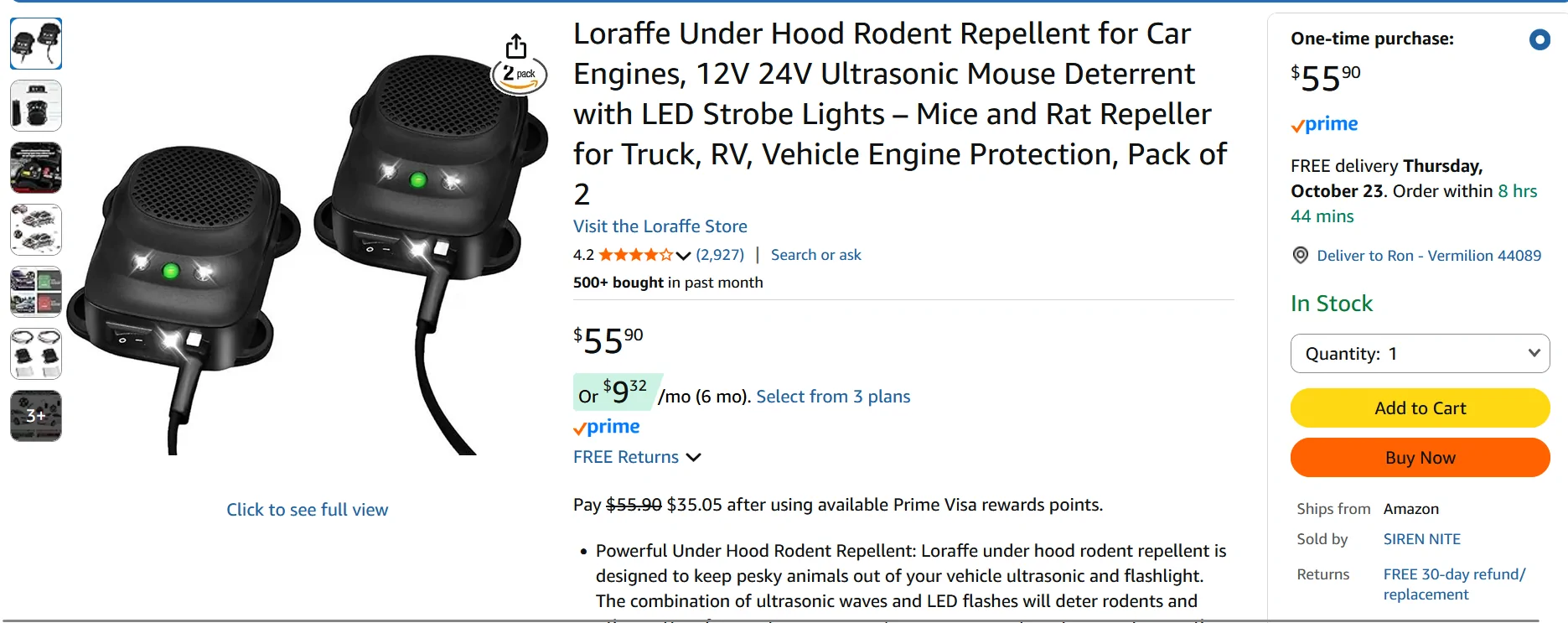Open the Quantity dropdown
The width and height of the screenshot is (1568, 623).
(x=1420, y=354)
